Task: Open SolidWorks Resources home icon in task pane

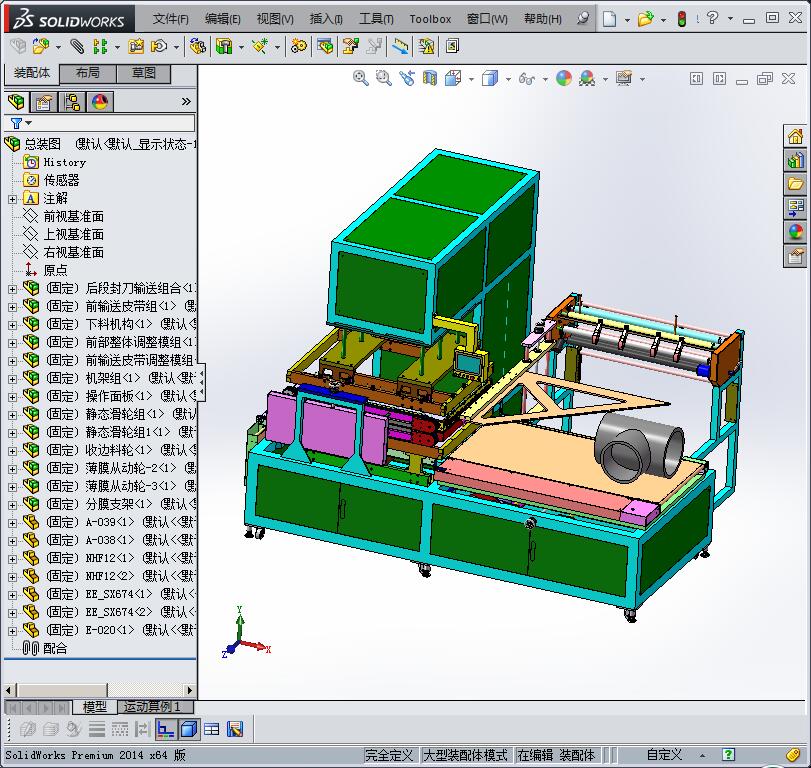Action: click(x=796, y=137)
